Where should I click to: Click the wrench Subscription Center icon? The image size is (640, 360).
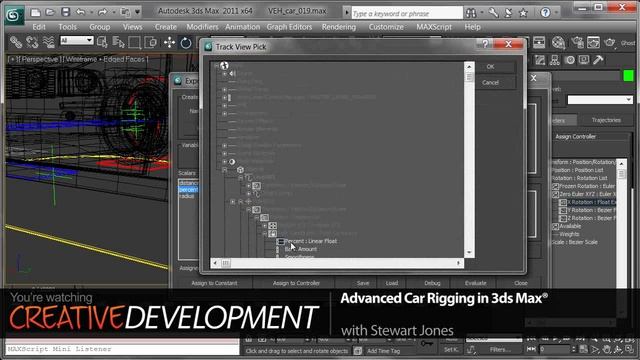493,13
